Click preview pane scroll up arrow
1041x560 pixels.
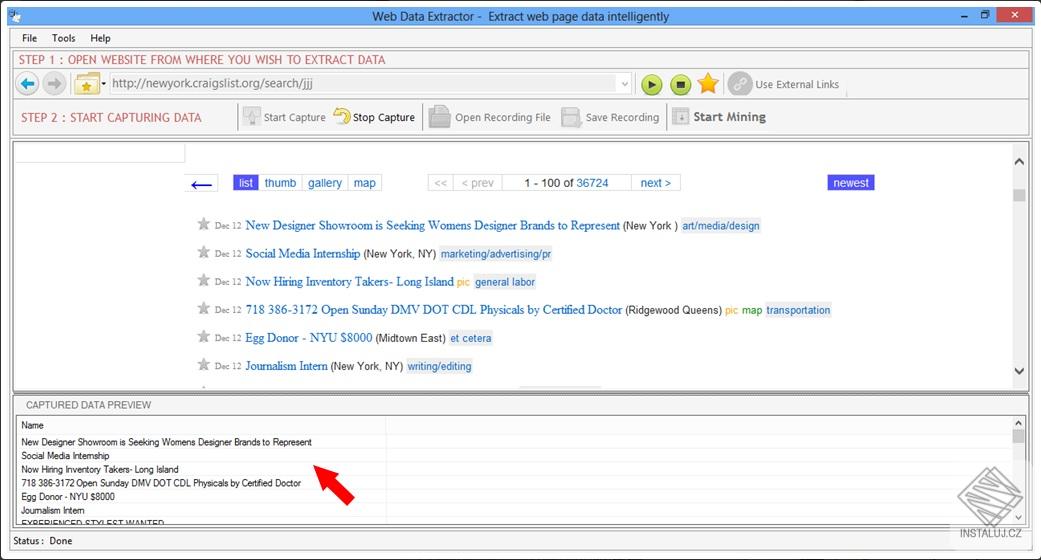point(1018,422)
